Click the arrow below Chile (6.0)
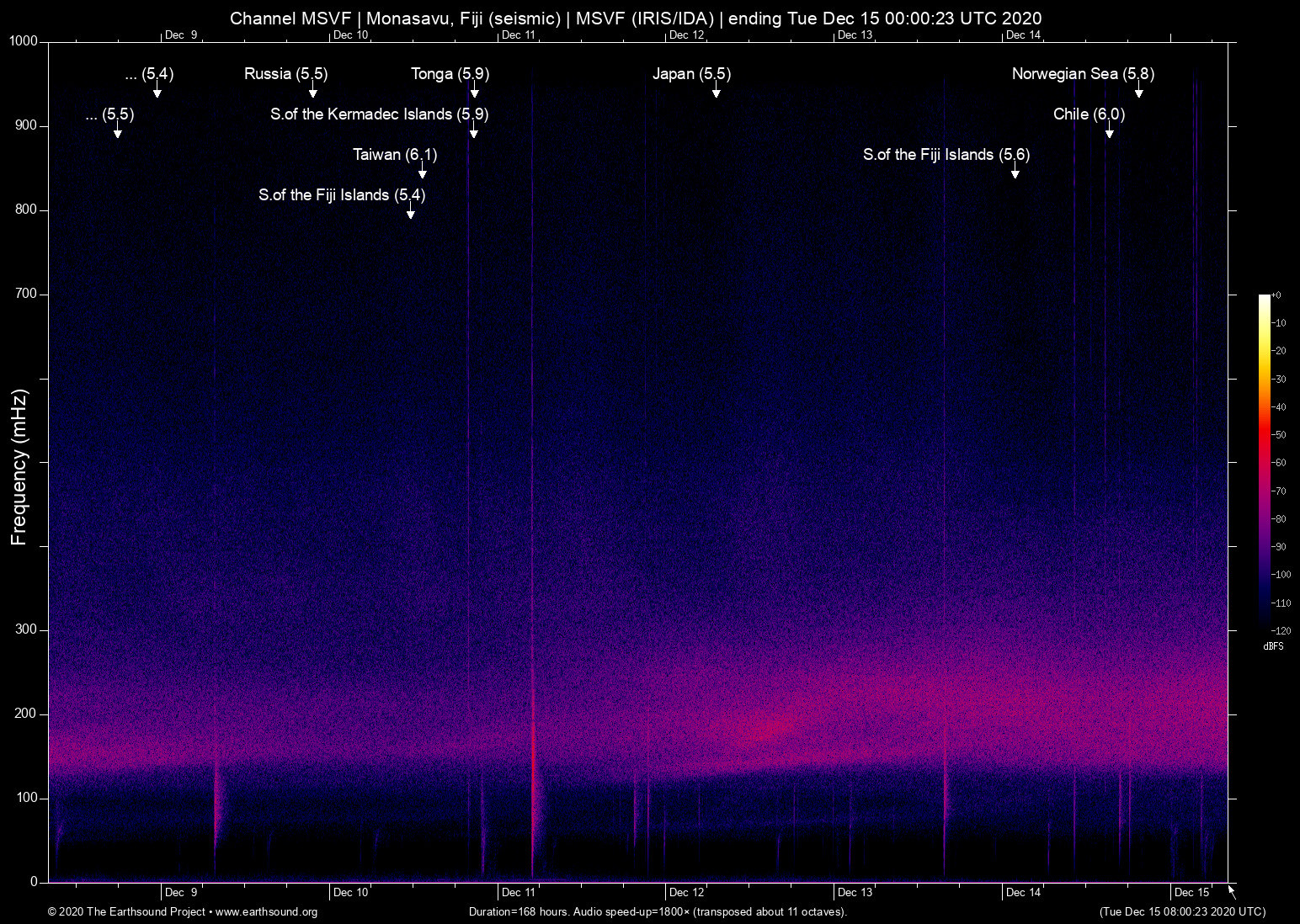This screenshot has width=1300, height=924. pos(1110,132)
